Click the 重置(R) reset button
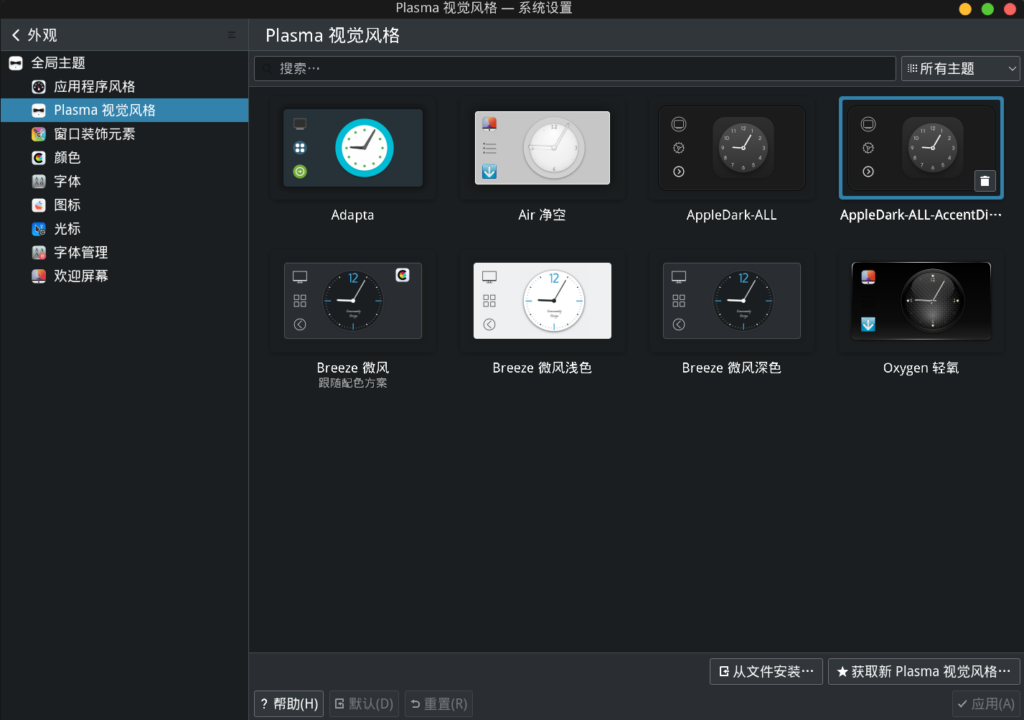 439,704
